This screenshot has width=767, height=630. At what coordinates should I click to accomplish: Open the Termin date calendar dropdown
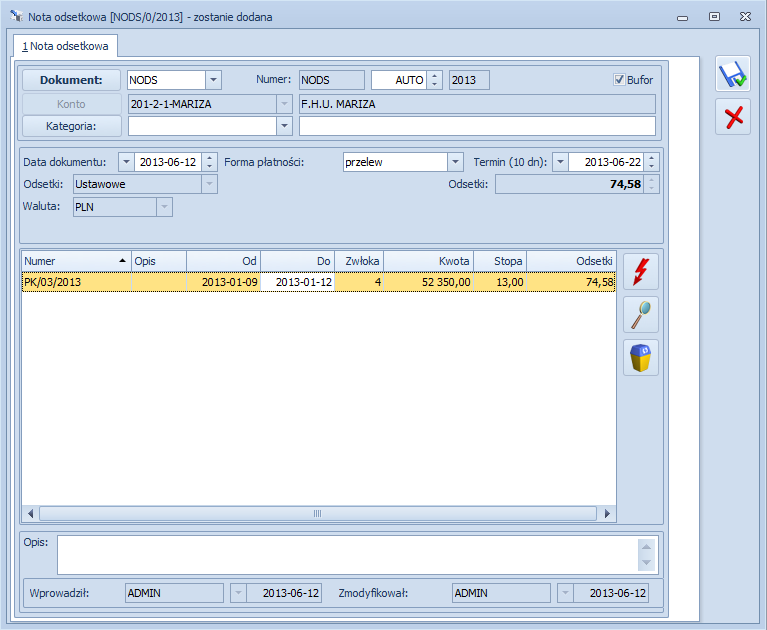tap(561, 162)
